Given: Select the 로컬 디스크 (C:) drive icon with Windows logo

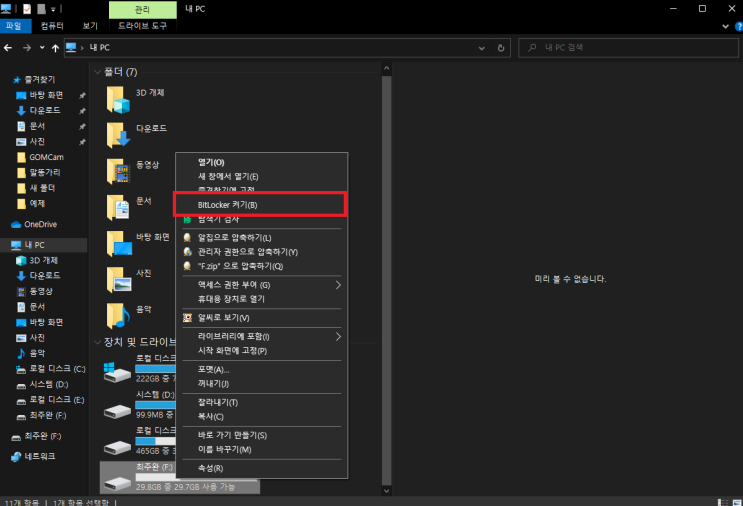Looking at the screenshot, I should [x=117, y=372].
